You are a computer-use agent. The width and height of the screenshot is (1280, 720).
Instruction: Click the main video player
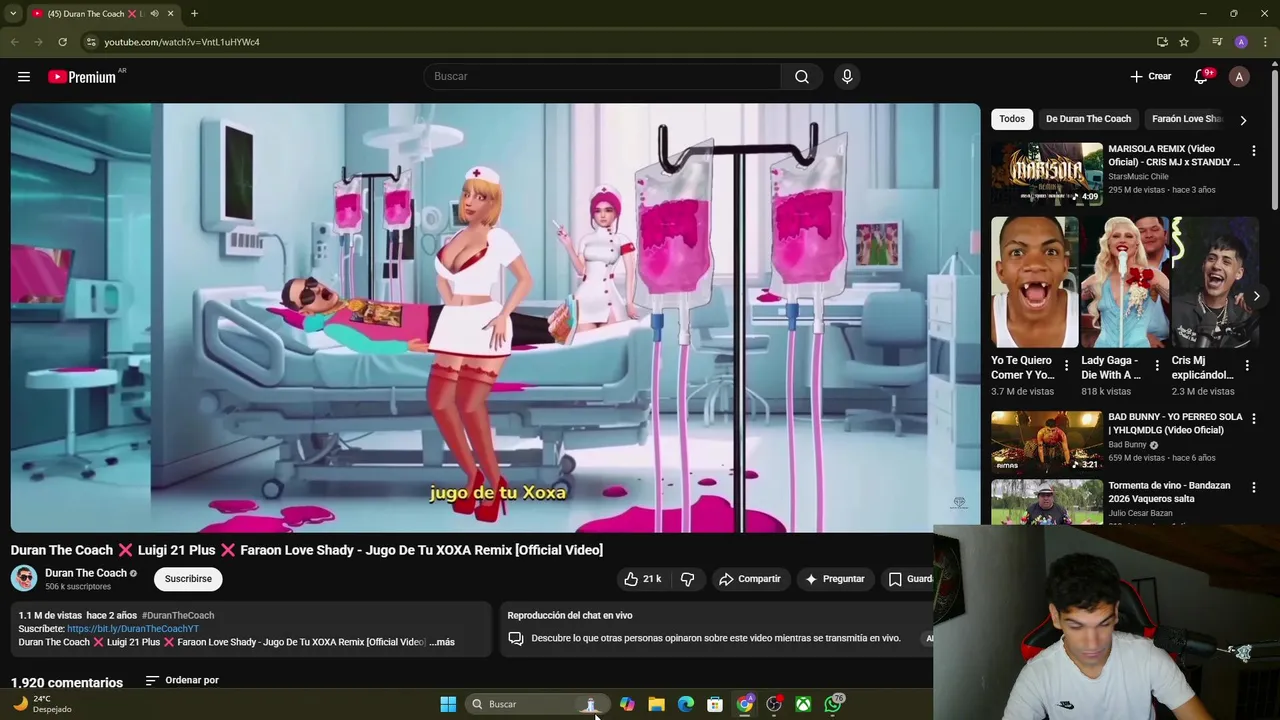[x=495, y=317]
